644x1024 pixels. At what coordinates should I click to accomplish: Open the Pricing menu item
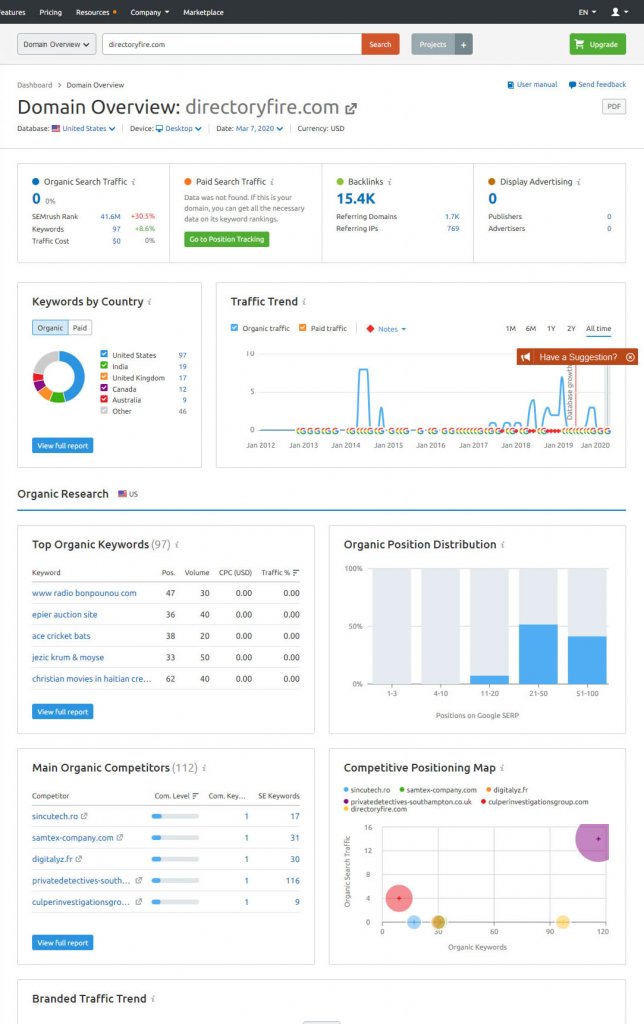[x=50, y=12]
